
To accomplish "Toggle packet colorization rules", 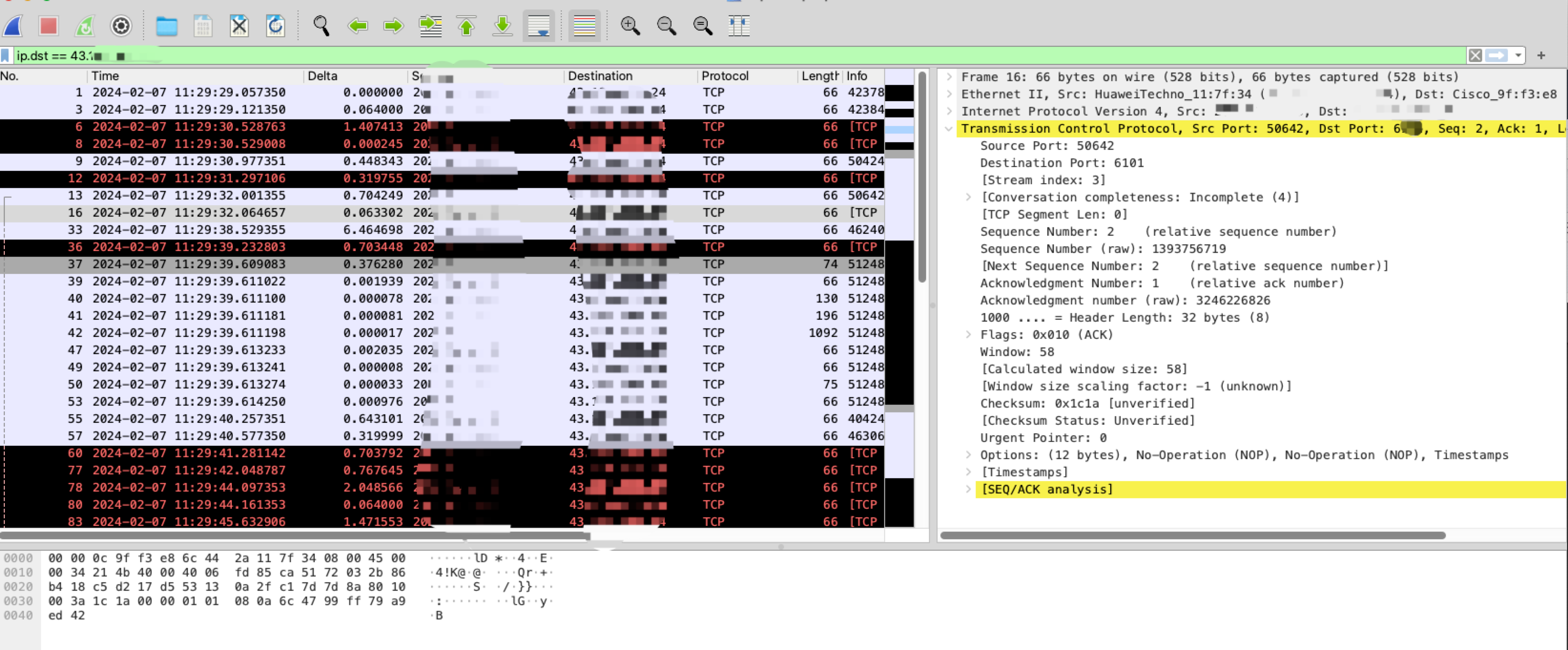I will [x=584, y=26].
